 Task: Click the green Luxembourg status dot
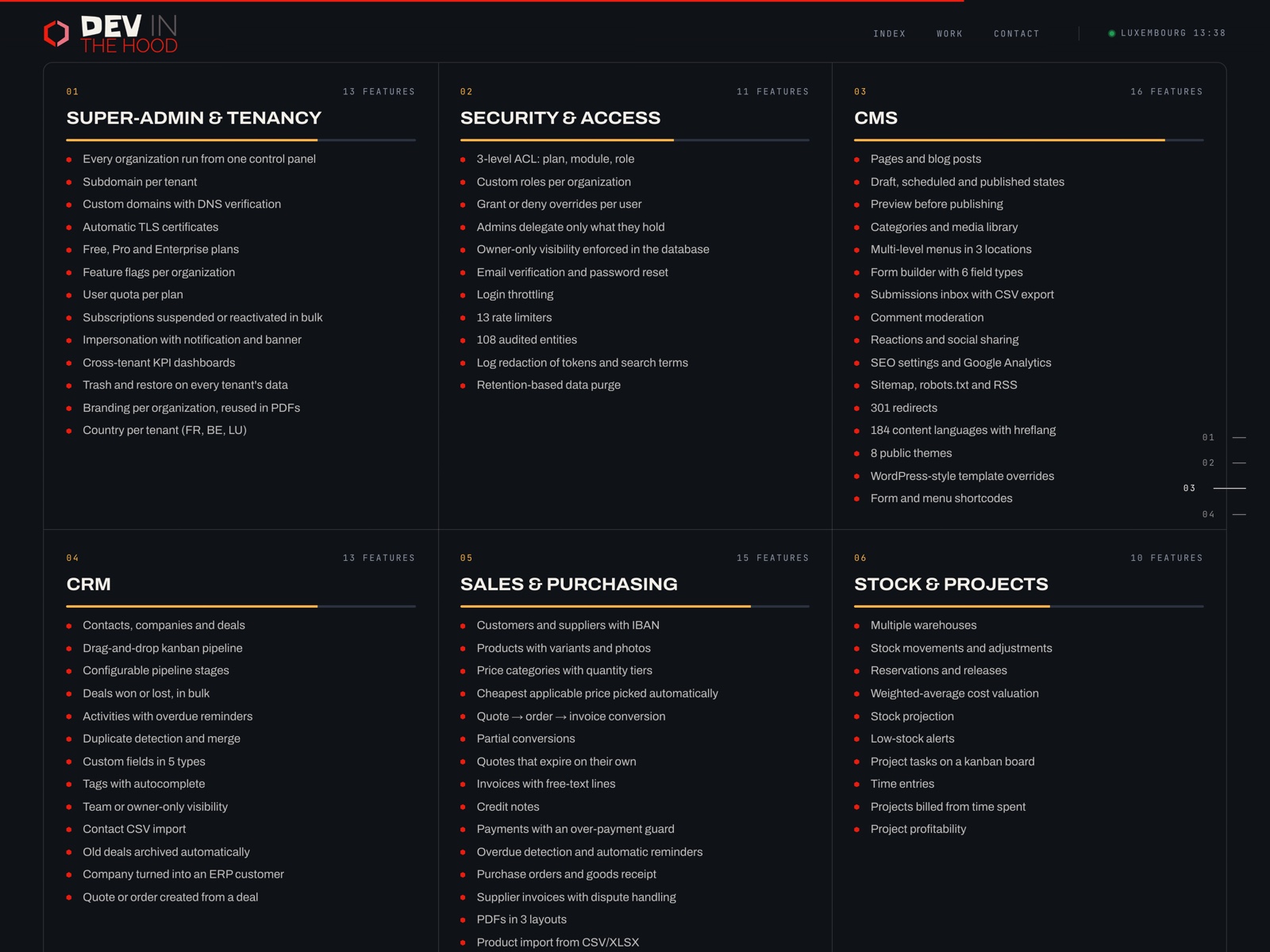click(x=1111, y=33)
